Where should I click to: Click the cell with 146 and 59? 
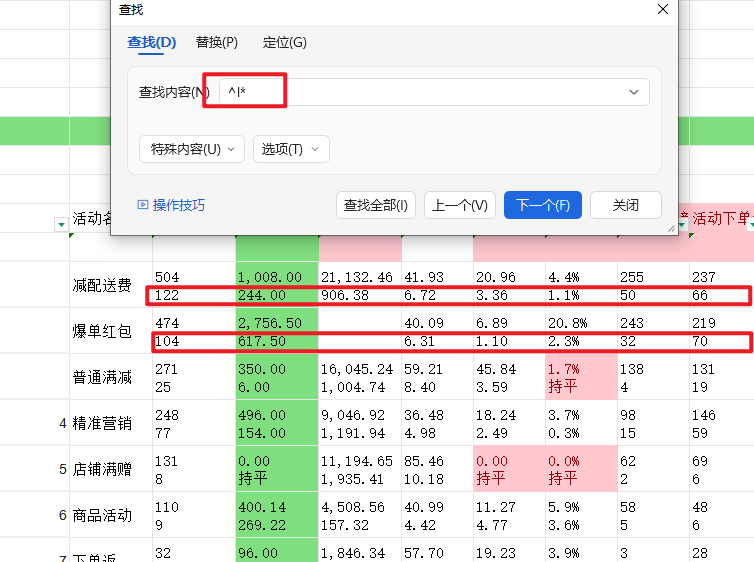[722, 424]
